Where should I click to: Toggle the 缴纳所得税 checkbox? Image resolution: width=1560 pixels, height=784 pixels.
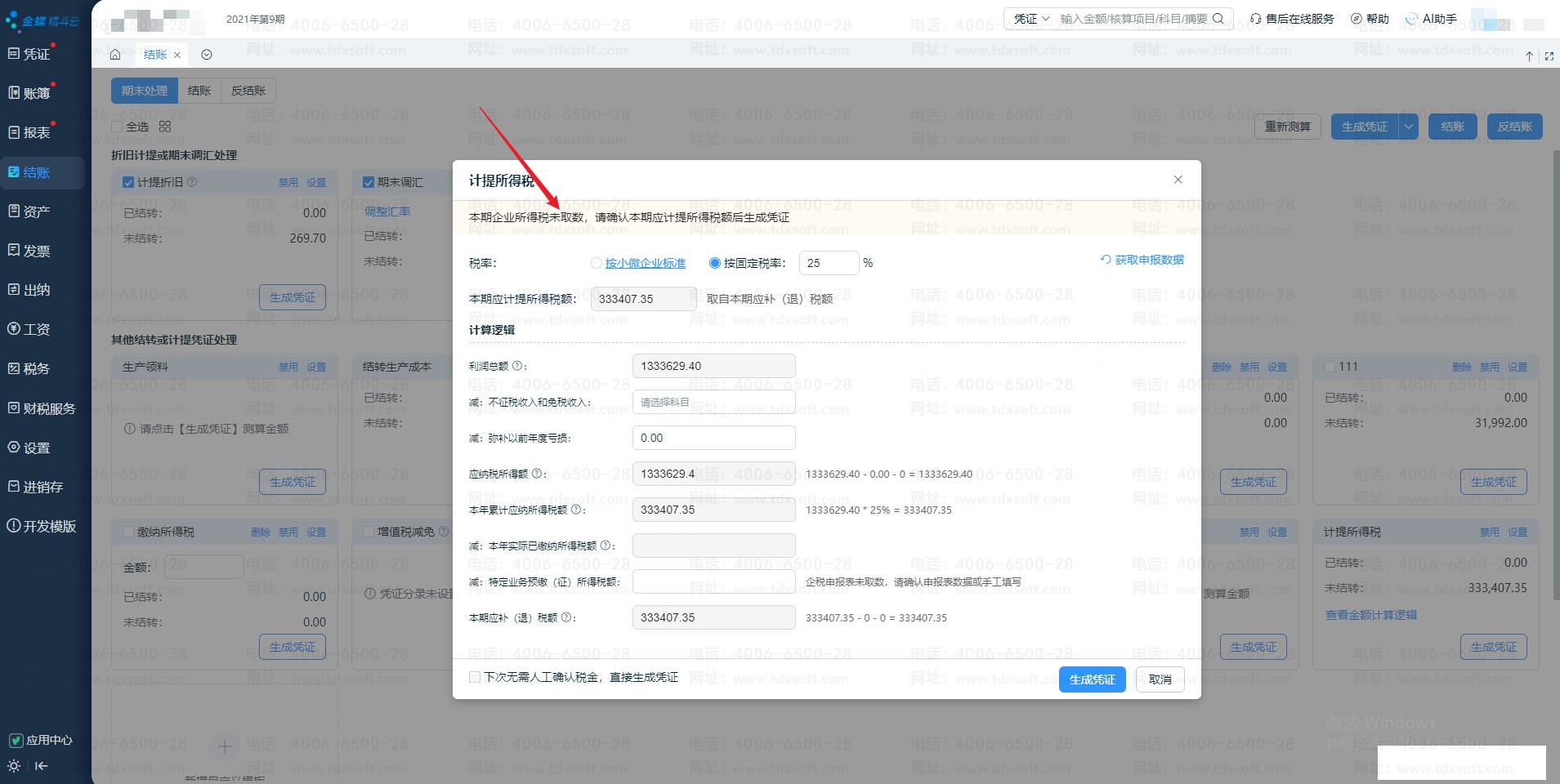128,532
